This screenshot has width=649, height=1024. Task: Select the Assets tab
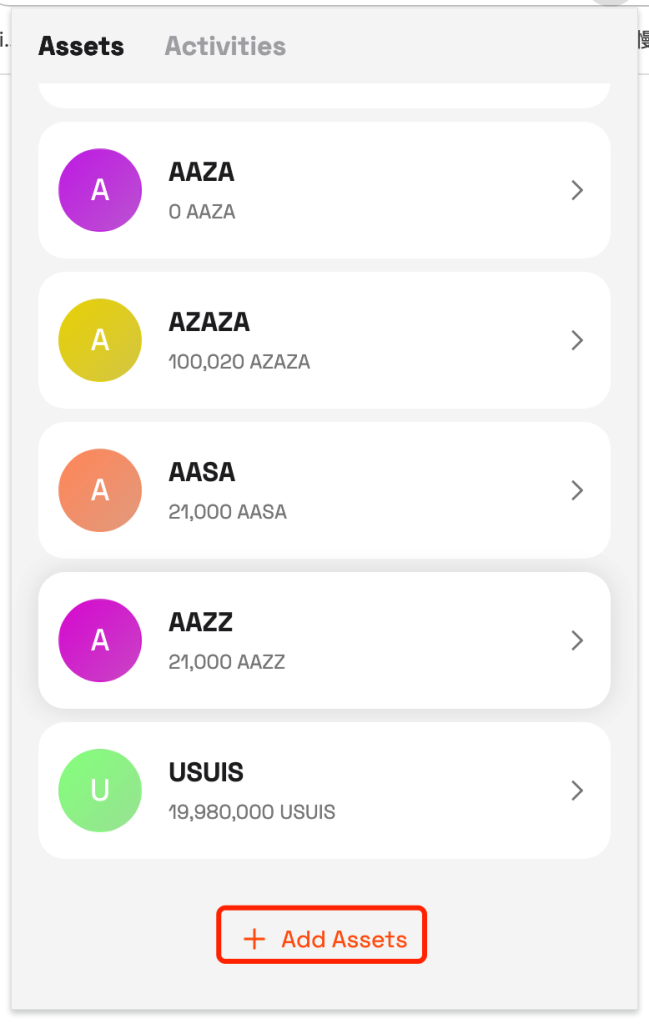[x=81, y=46]
